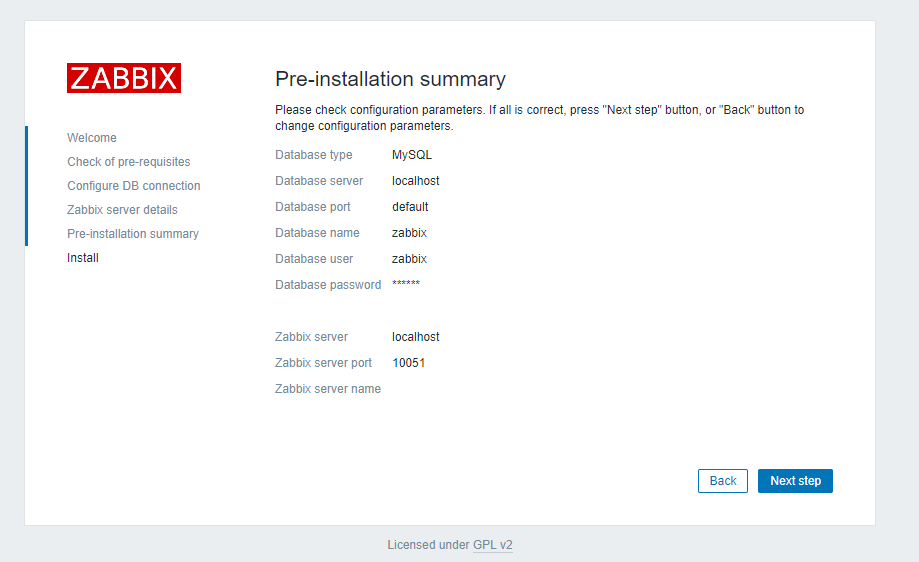
Task: Click the Database name label
Action: (317, 233)
